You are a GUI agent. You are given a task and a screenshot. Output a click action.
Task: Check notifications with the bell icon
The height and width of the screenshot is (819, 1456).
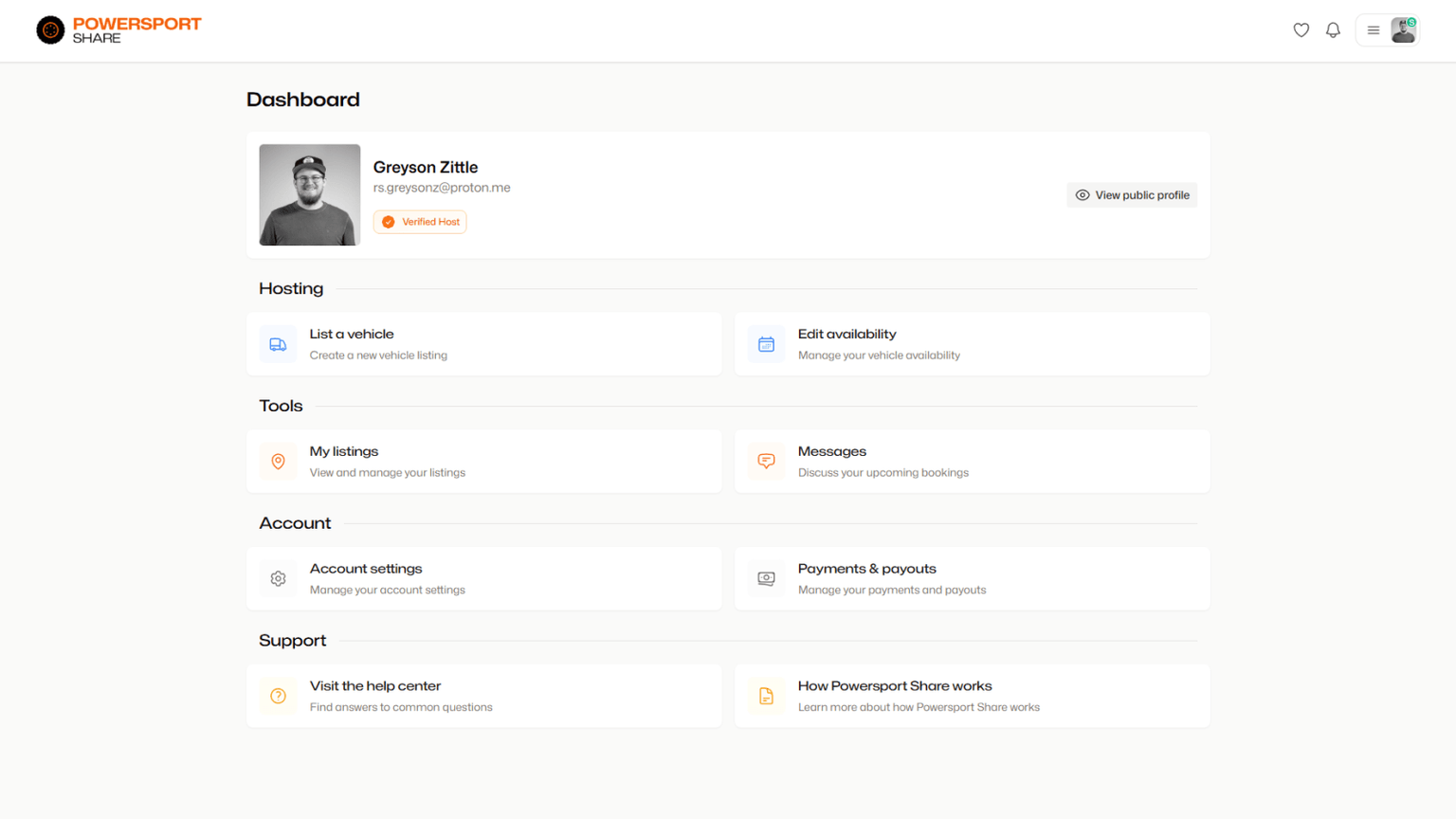pyautogui.click(x=1333, y=29)
